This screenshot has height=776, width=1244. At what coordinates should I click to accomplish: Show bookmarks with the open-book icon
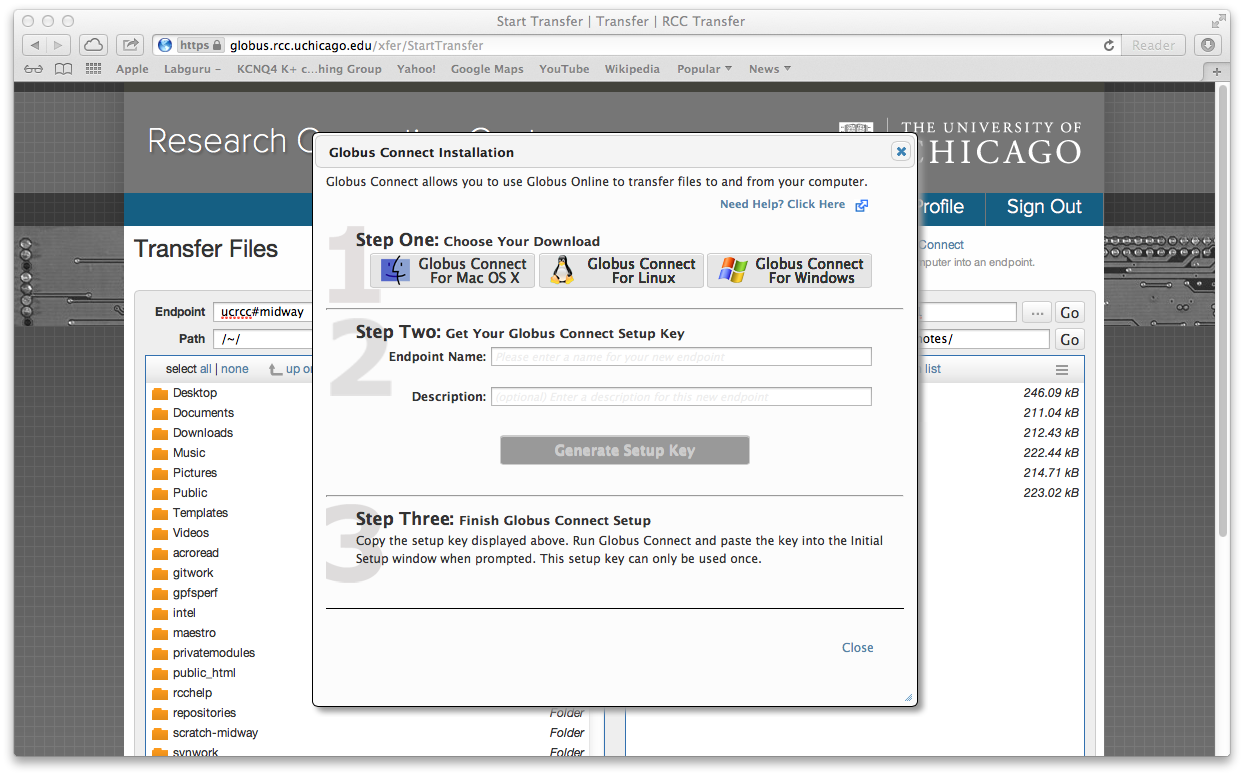tap(64, 69)
